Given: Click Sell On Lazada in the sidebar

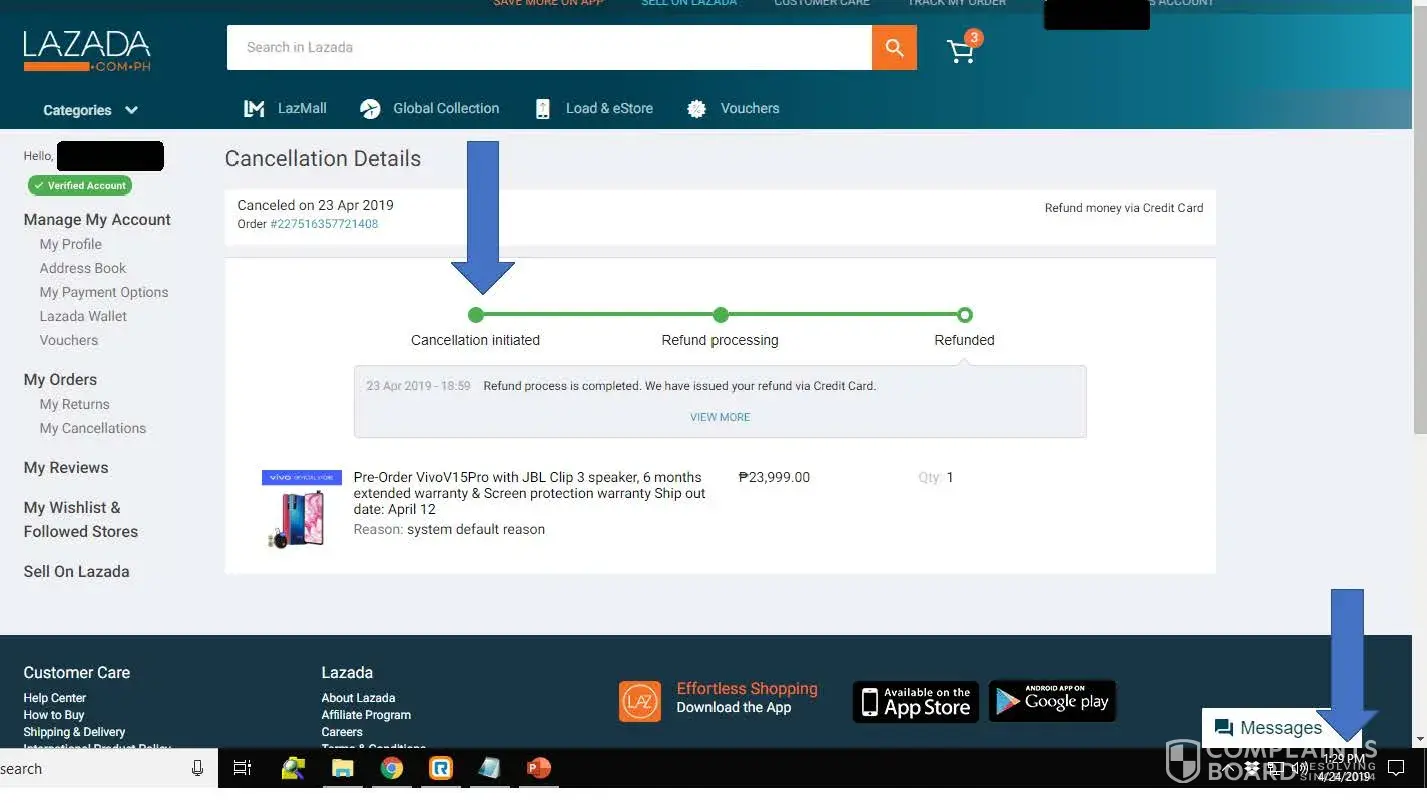Looking at the screenshot, I should coord(77,572).
